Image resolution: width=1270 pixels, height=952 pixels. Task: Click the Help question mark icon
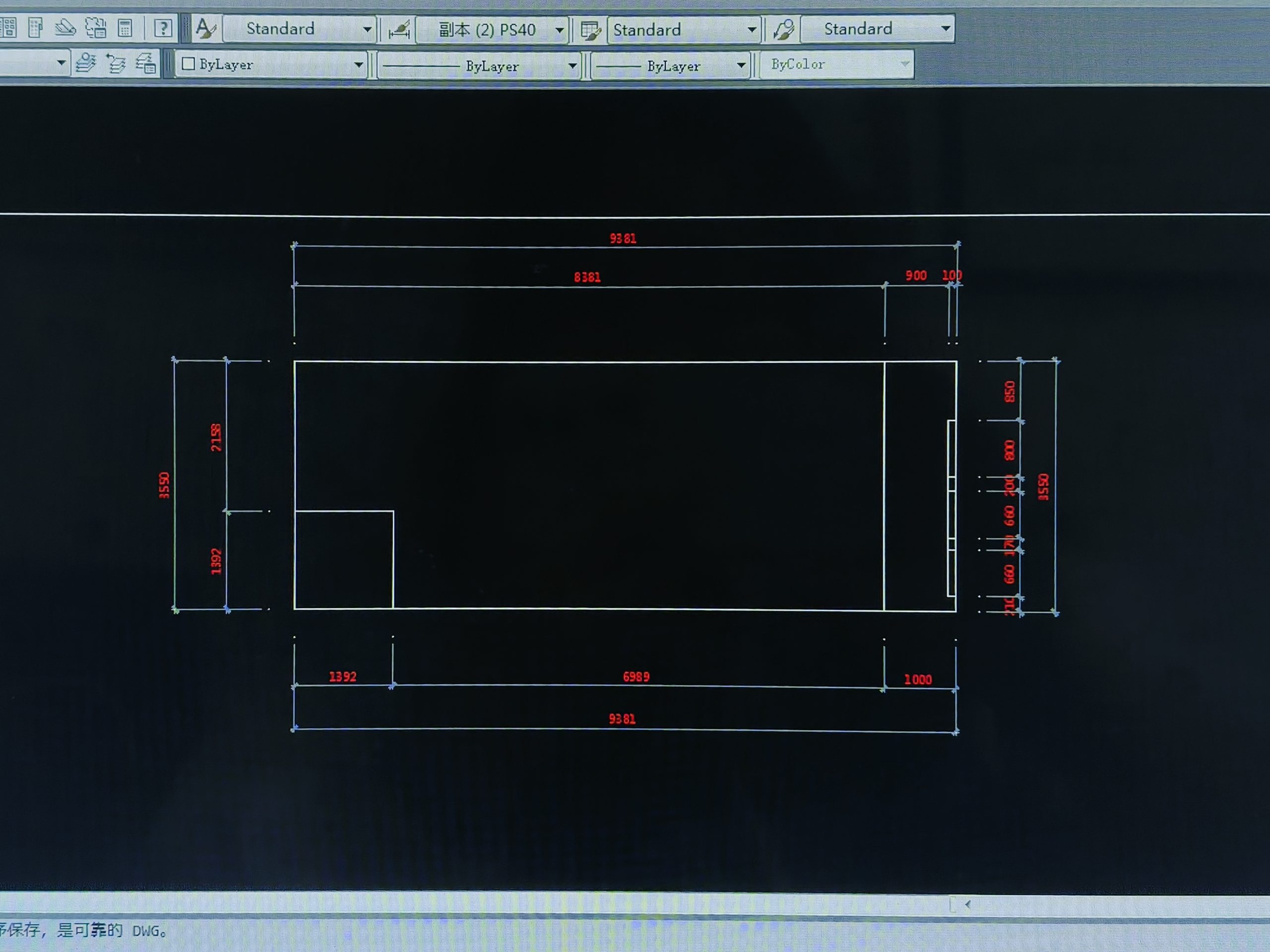163,28
